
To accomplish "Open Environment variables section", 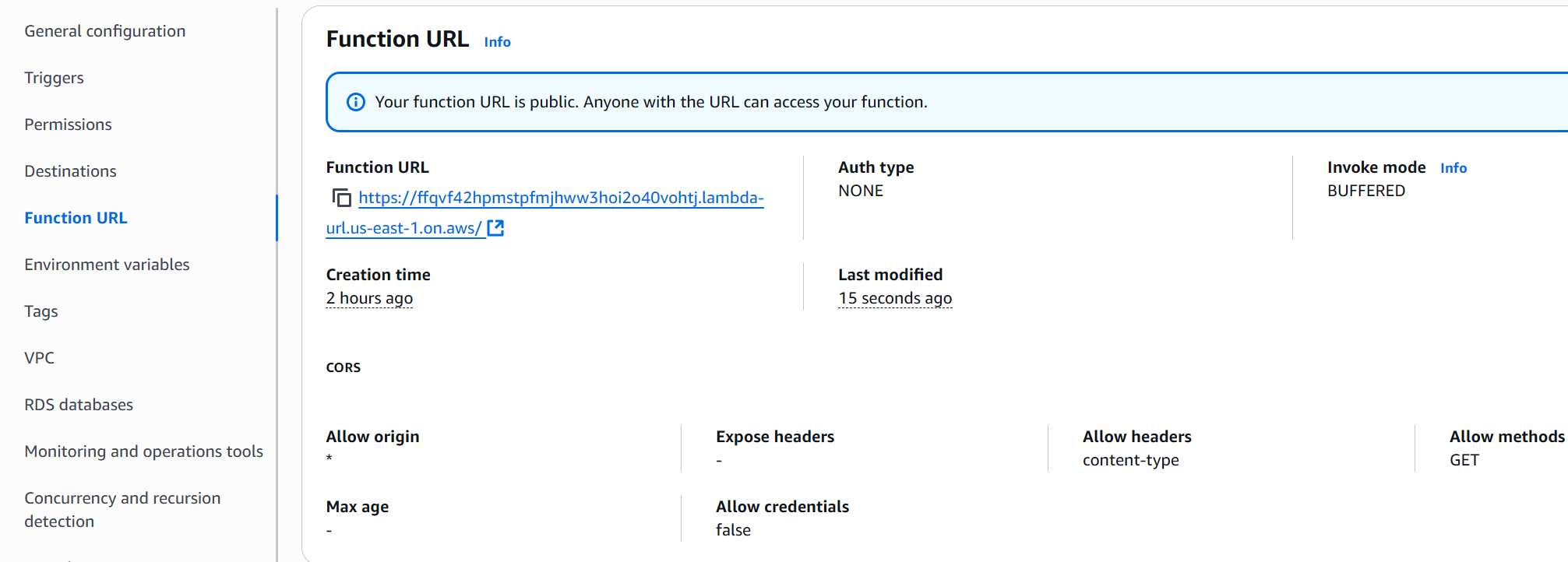I will (107, 265).
